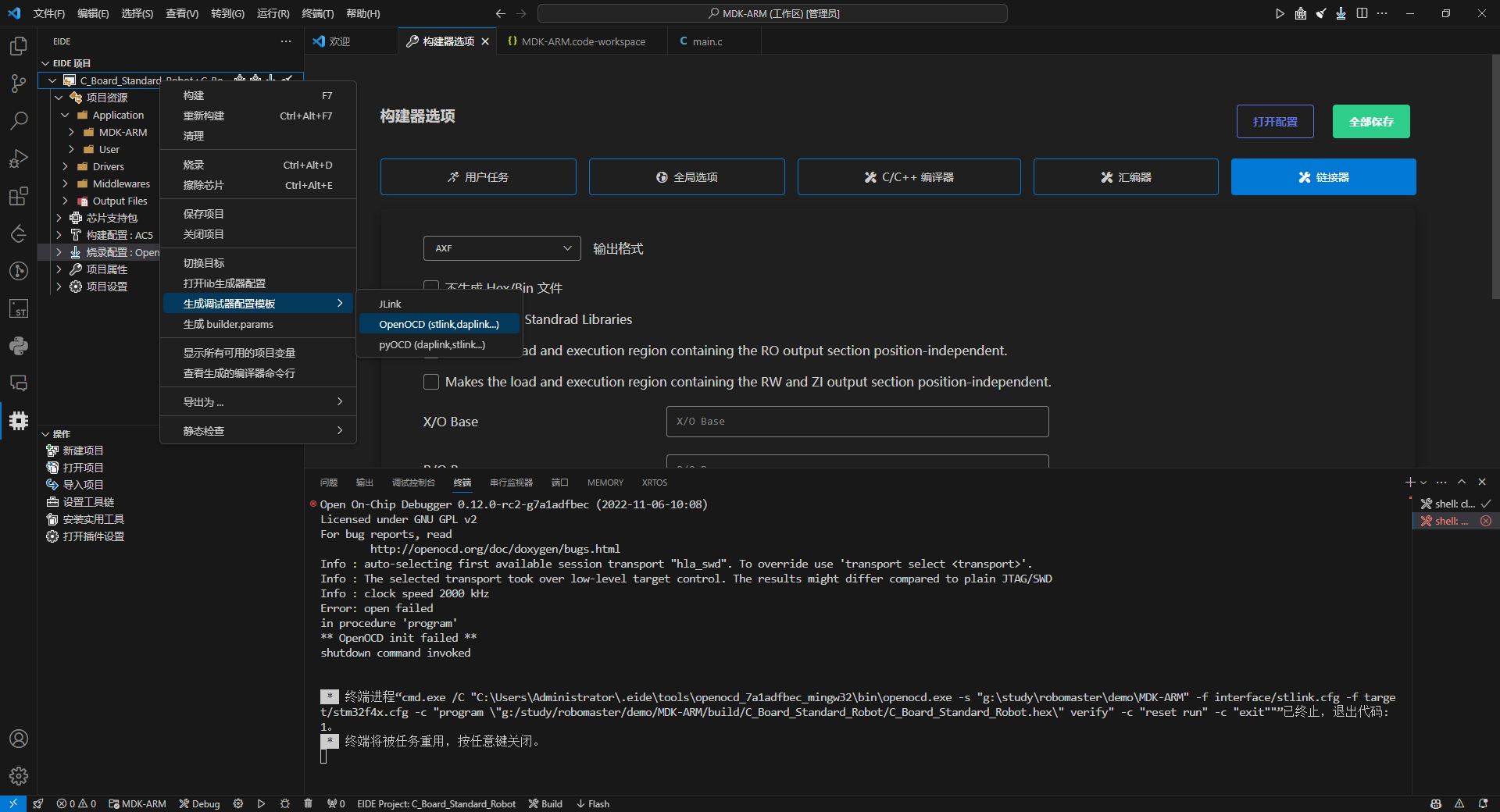Collapse the C_Board_Standard project node

[x=52, y=80]
